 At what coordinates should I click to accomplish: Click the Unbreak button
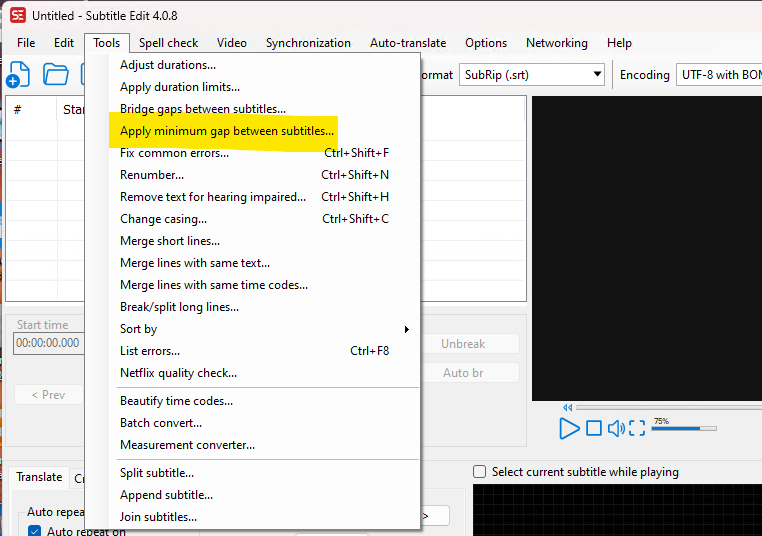point(469,344)
